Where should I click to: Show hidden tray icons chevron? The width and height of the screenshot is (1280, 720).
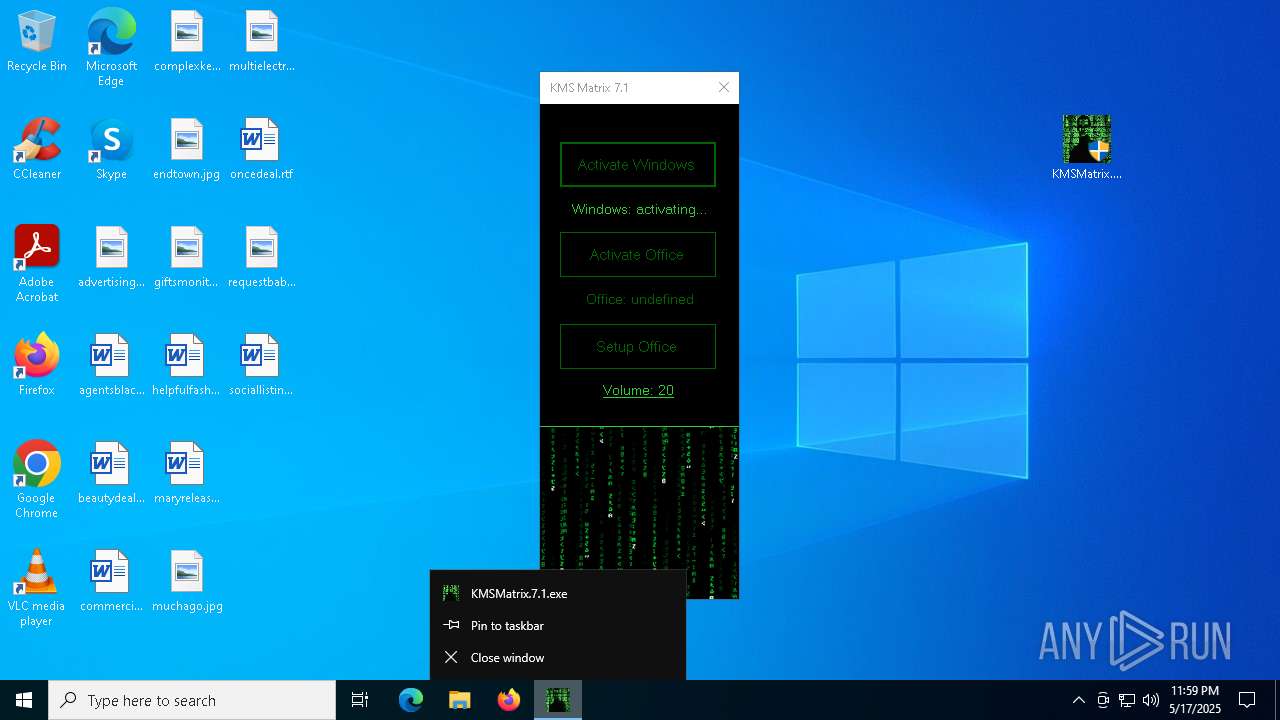pos(1078,700)
